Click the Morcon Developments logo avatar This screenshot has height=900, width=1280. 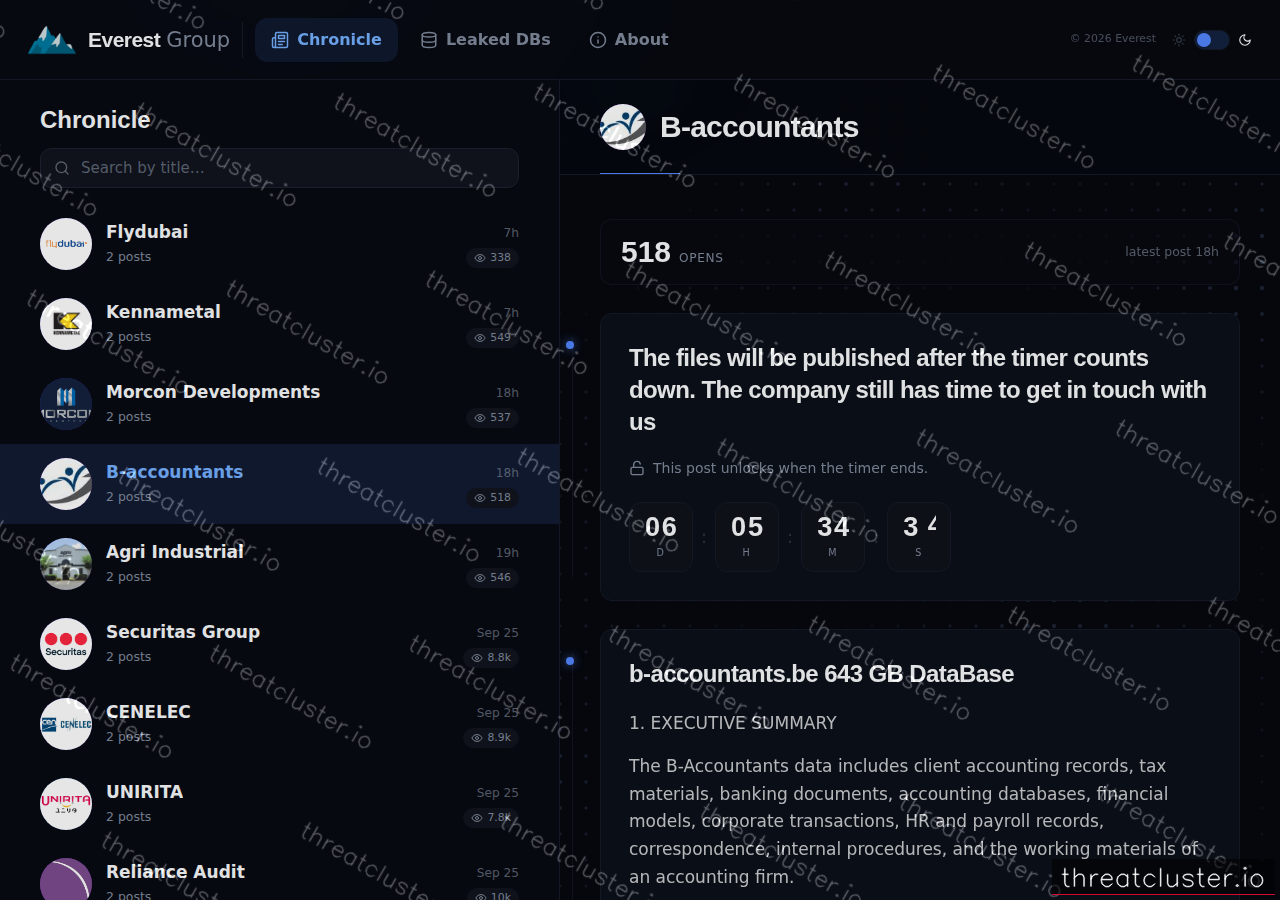click(66, 404)
